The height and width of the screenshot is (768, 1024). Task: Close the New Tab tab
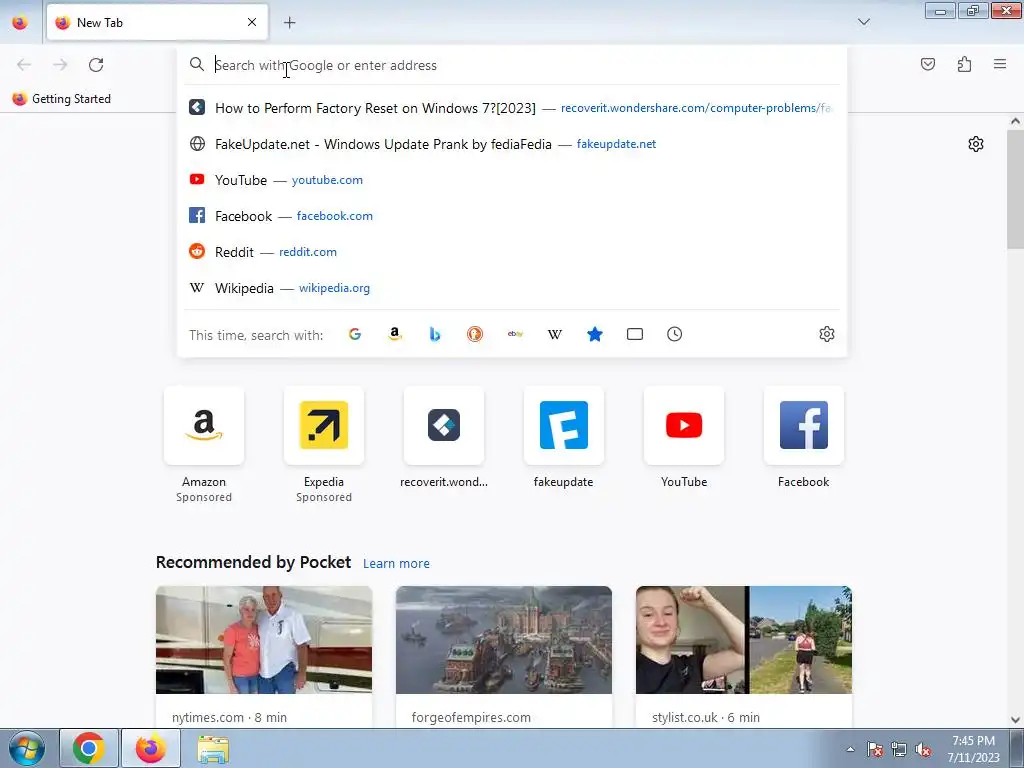coord(252,22)
